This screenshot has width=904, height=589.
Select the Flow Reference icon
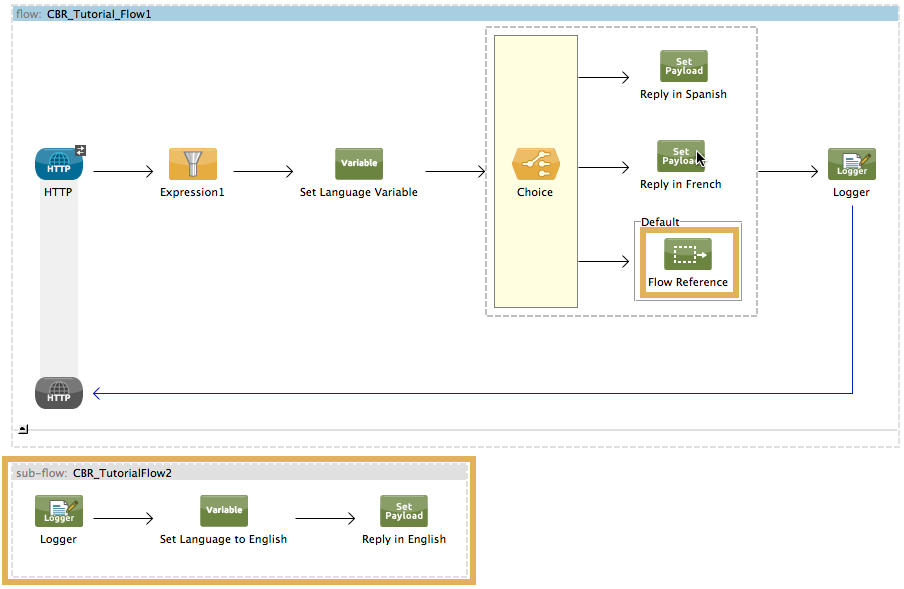687,254
